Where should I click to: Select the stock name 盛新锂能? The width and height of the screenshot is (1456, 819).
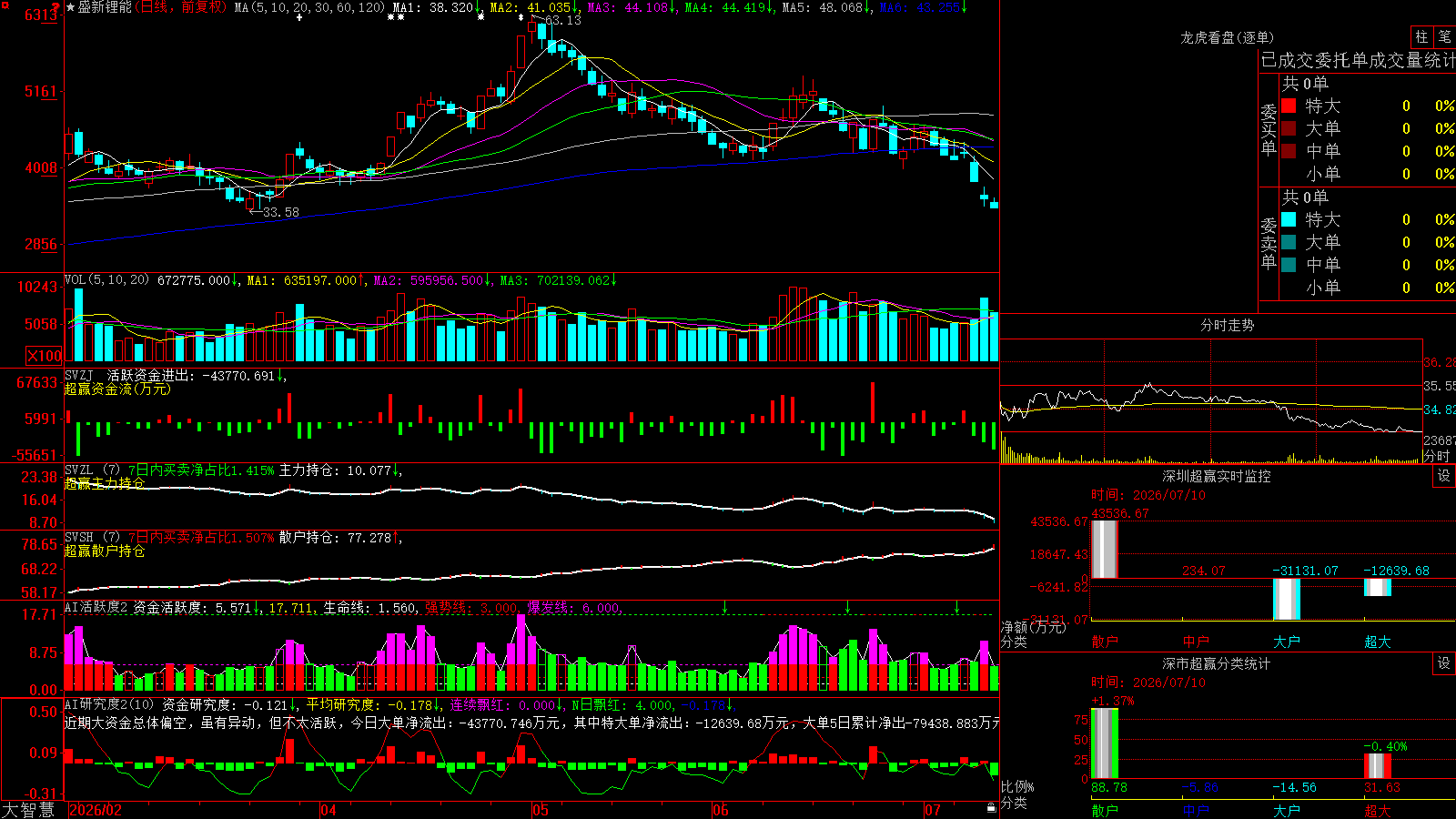pyautogui.click(x=105, y=7)
